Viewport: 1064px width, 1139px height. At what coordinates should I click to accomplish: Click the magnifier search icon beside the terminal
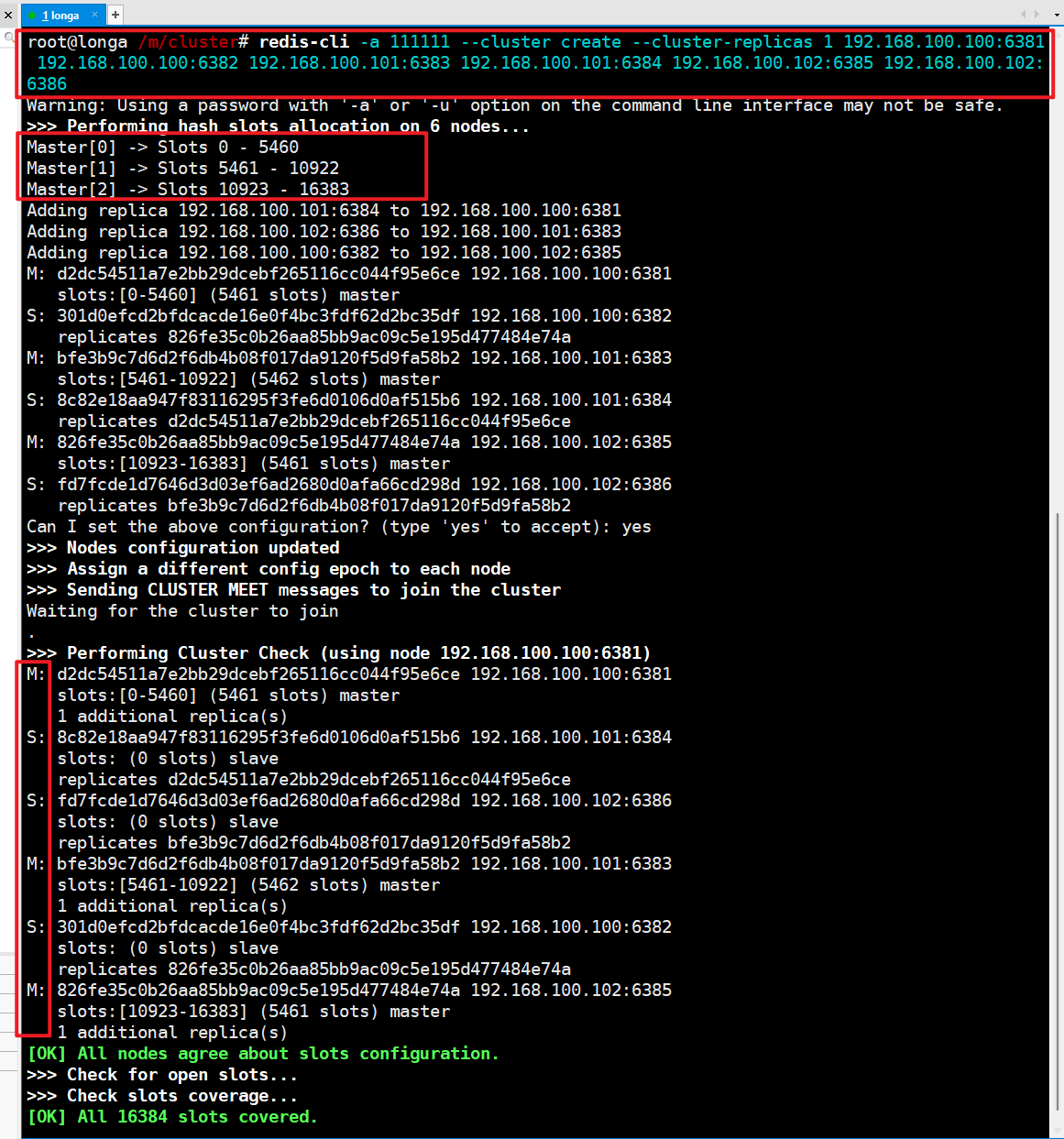point(9,38)
